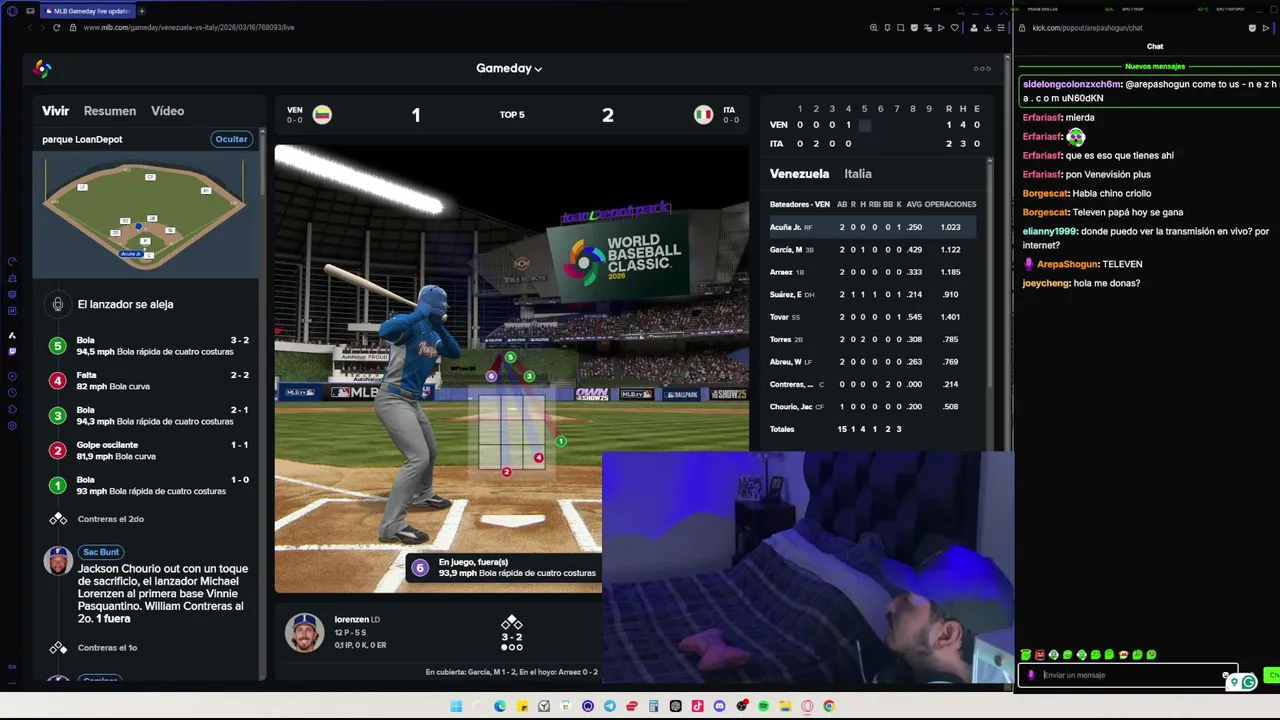The image size is (1280, 720).
Task: Reload the MLB Gameday page
Action: 56,28
